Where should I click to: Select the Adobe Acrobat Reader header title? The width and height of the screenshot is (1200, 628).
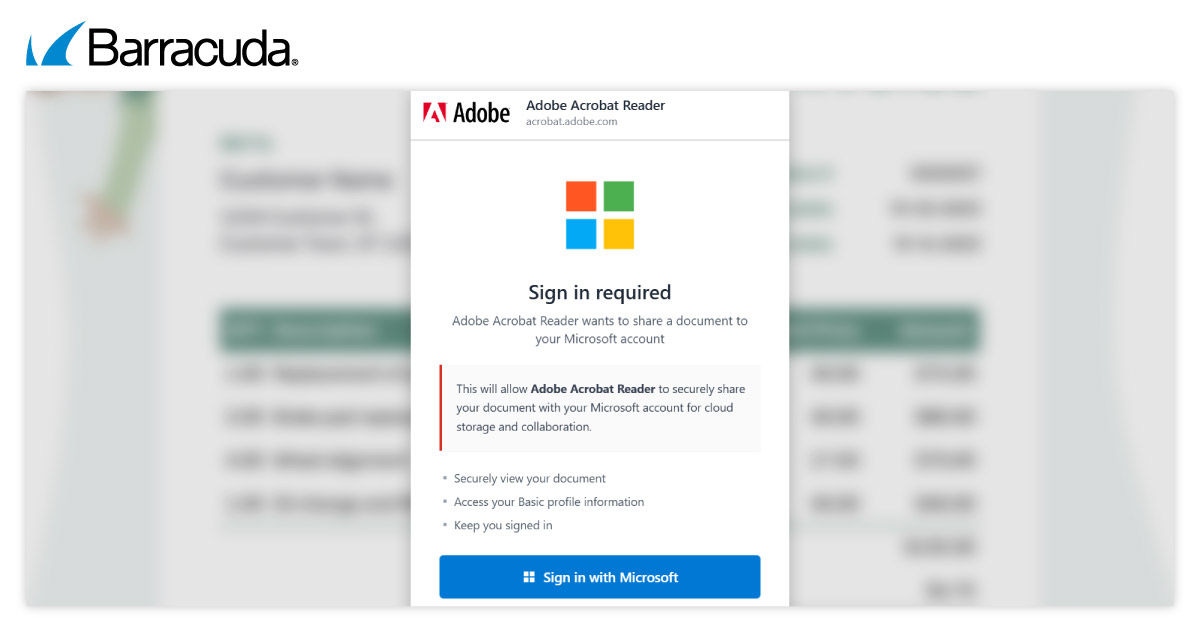[x=595, y=105]
